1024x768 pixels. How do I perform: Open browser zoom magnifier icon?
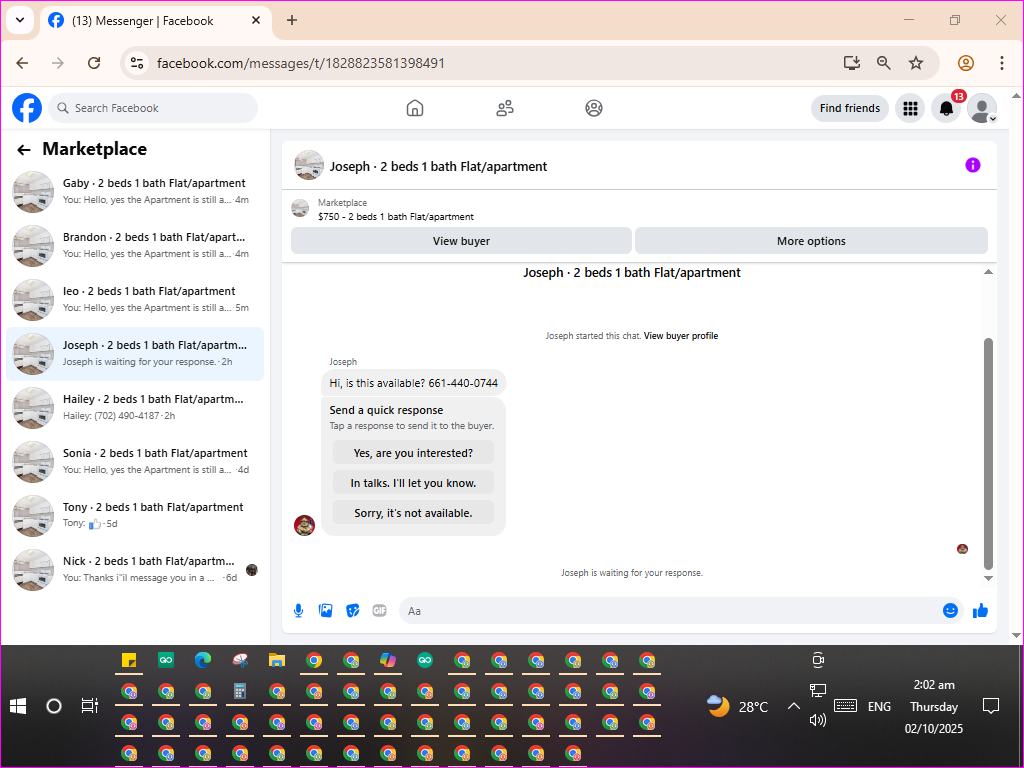(x=884, y=63)
